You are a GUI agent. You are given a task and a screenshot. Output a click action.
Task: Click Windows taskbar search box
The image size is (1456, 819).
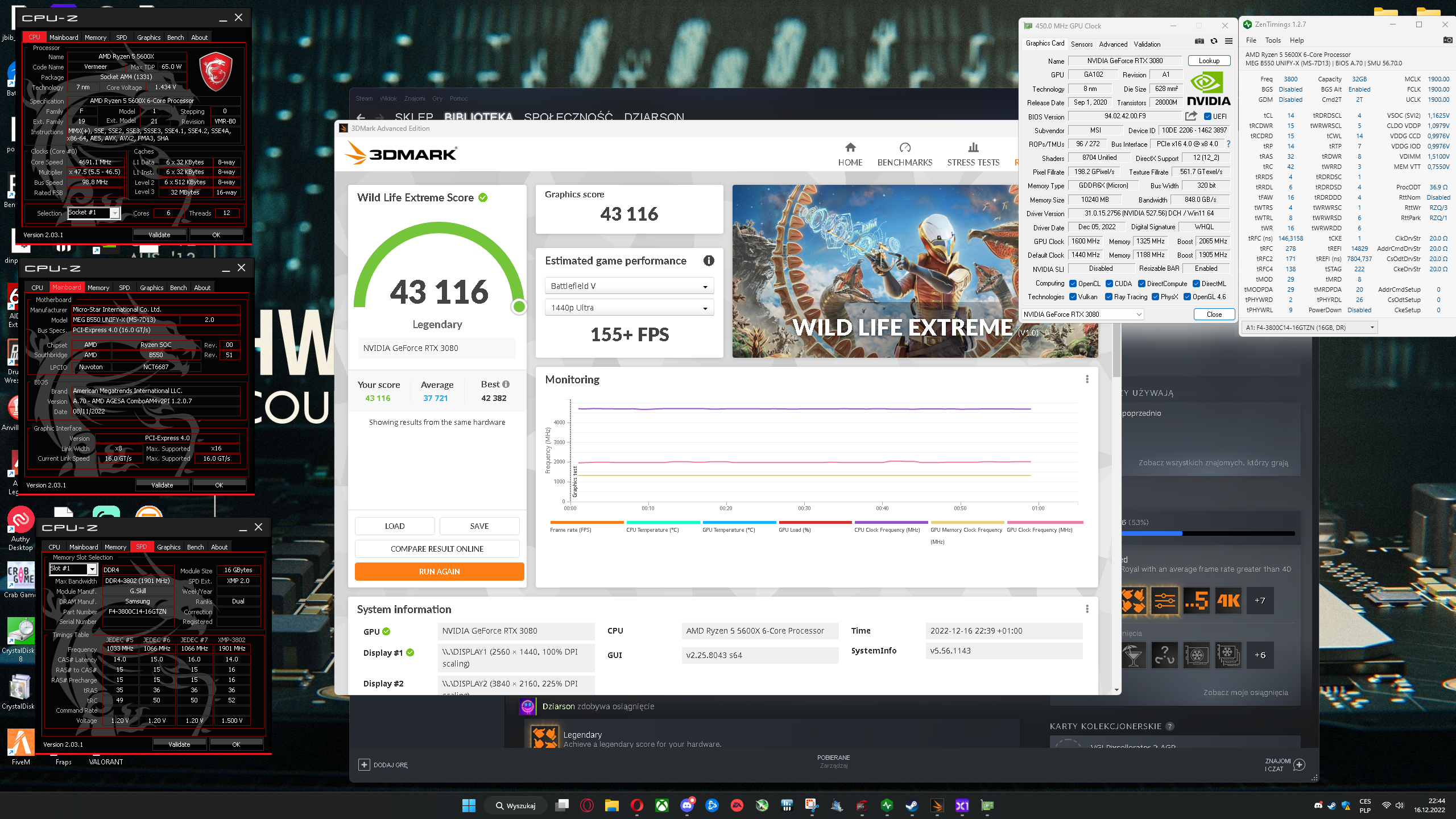coord(516,805)
